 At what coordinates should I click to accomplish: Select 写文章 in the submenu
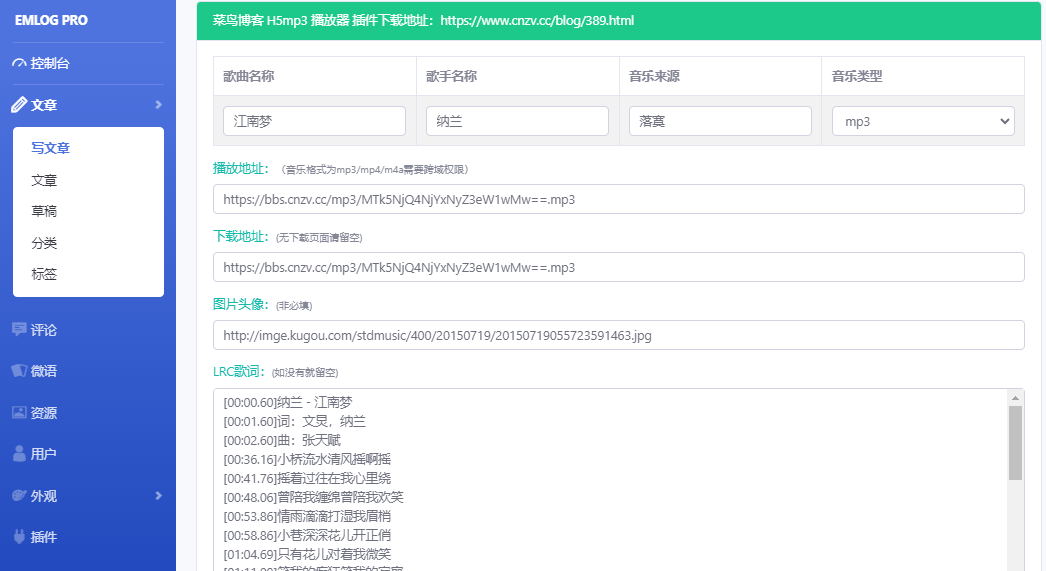coord(50,148)
